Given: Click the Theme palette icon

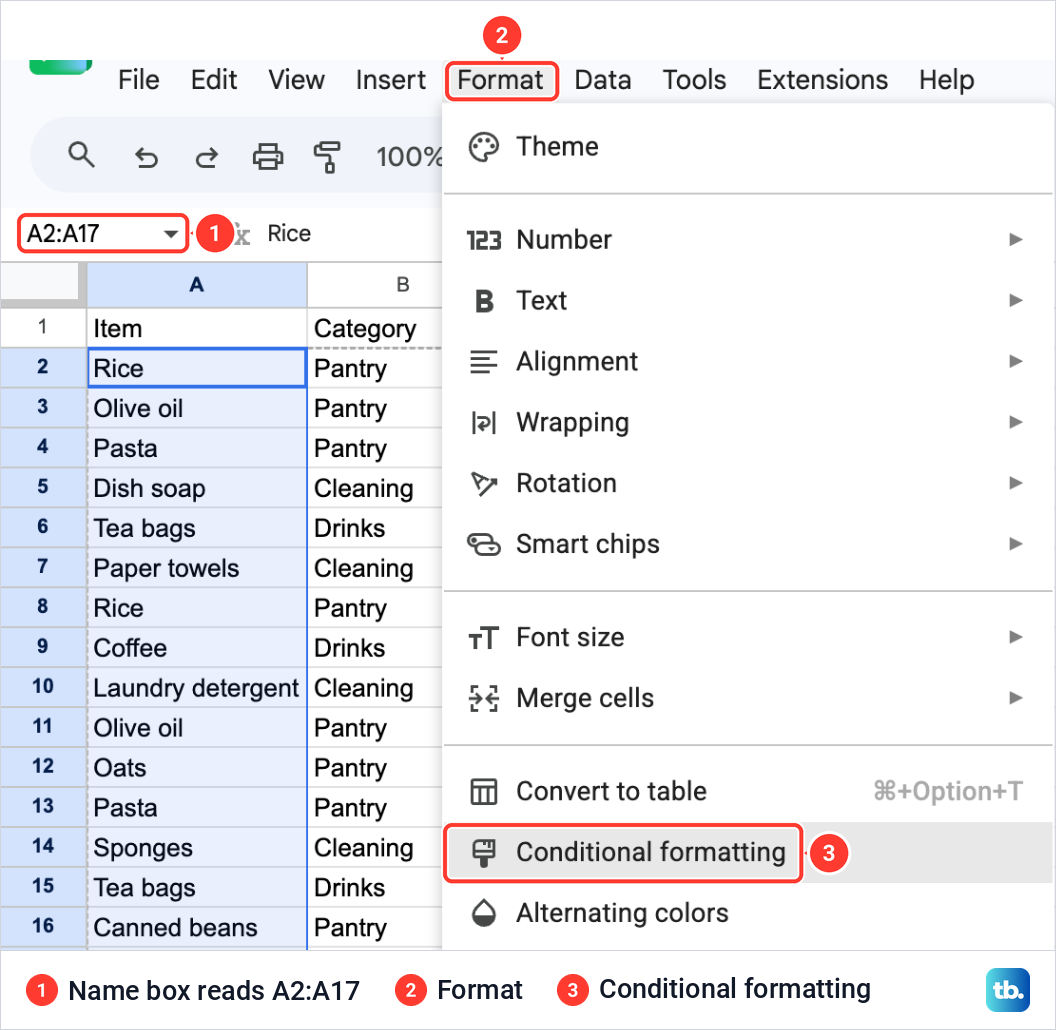Looking at the screenshot, I should 484,147.
